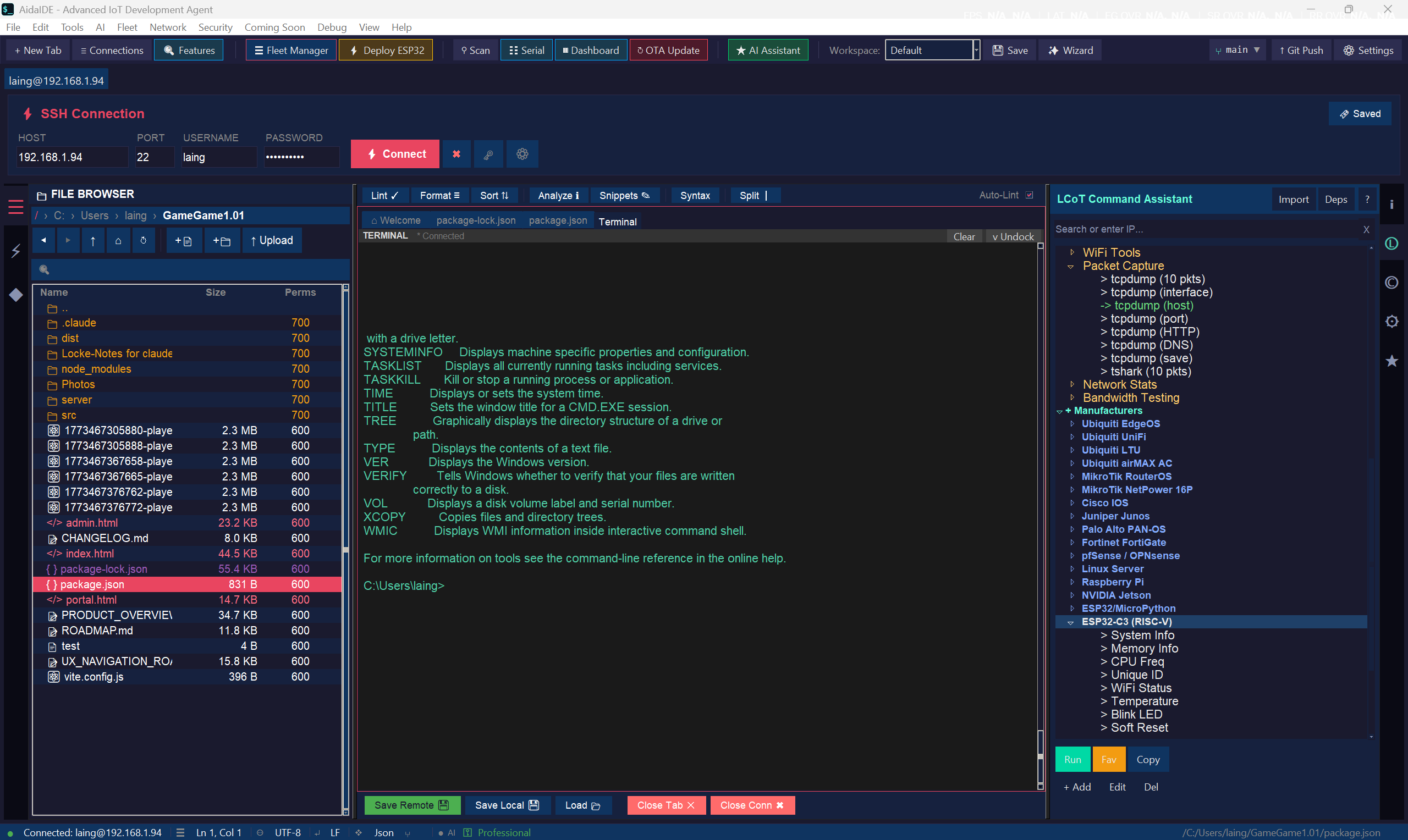Open the OTA Update tool
The width and height of the screenshot is (1408, 840).
click(x=668, y=51)
